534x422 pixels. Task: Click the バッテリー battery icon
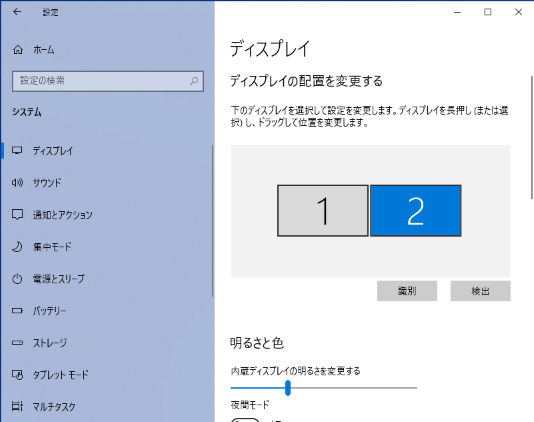pos(17,310)
